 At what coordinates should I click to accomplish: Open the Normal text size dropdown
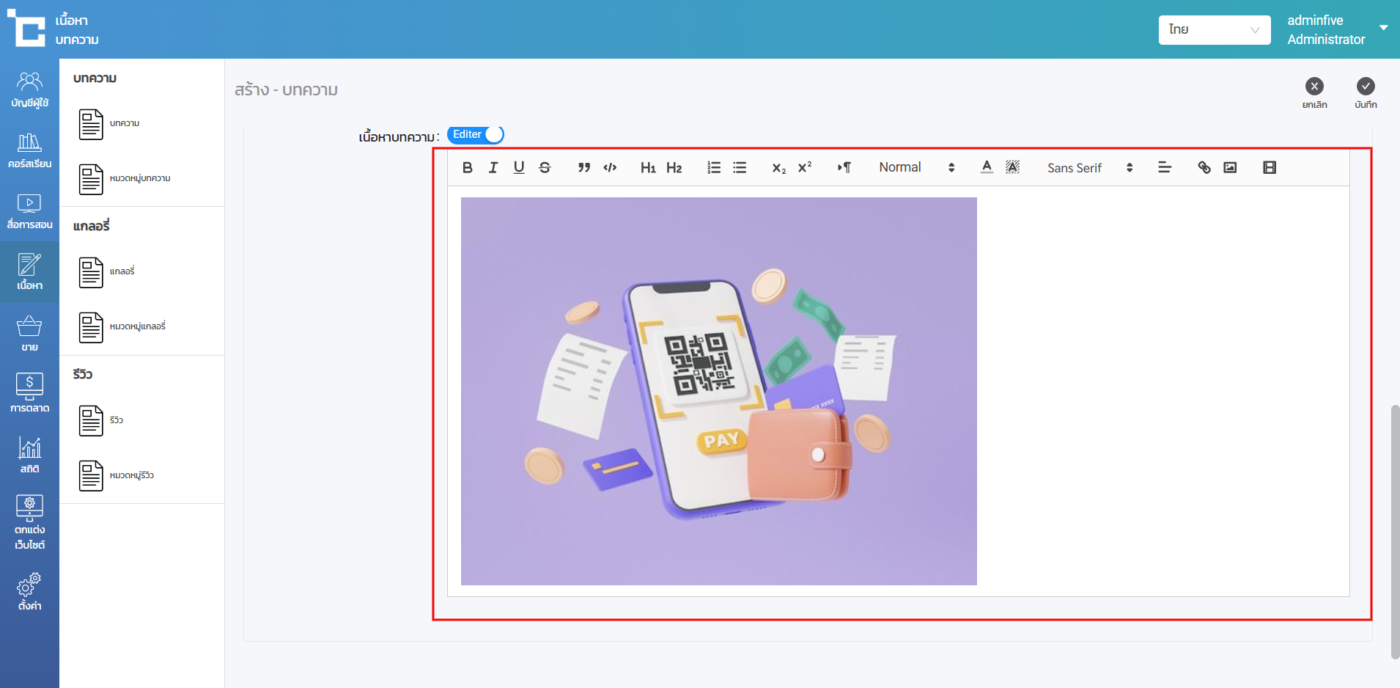917,168
